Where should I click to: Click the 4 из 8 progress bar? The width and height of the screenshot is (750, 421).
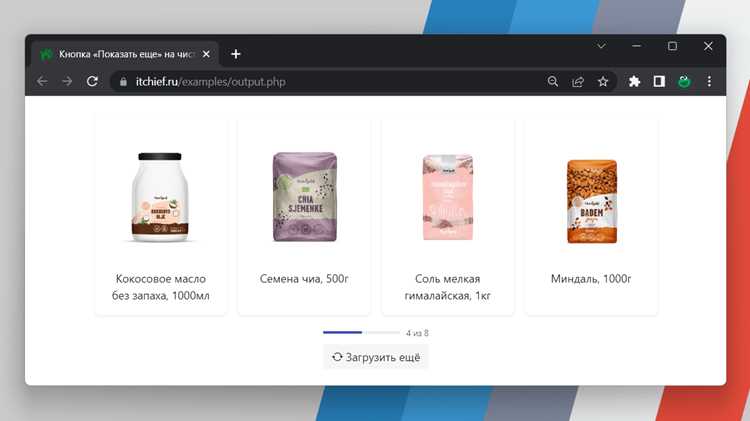(361, 332)
